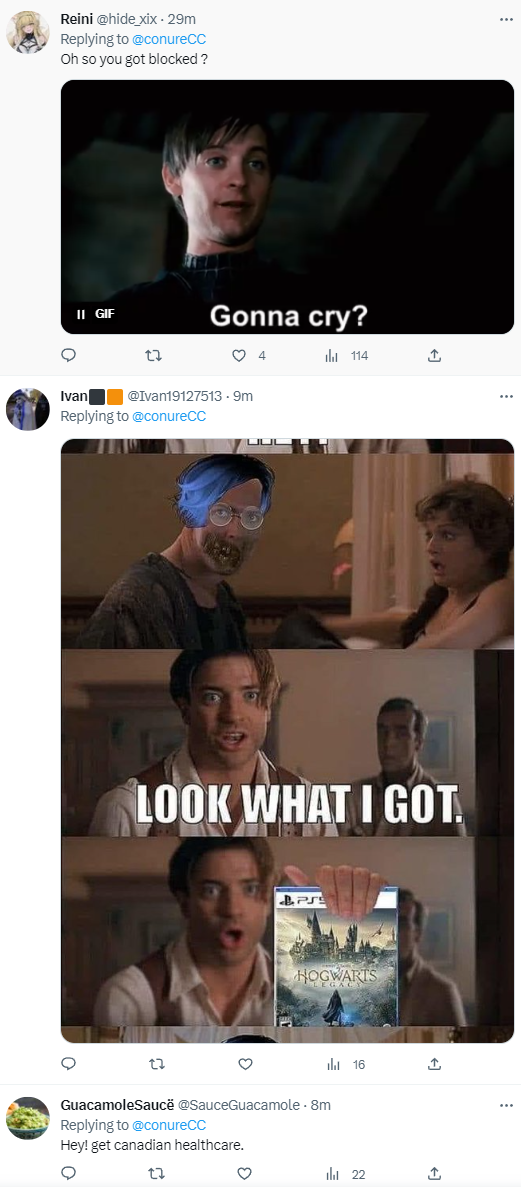Screen dimensions: 521x1187
Task: Share Reini's tweet with share icon
Action: click(435, 355)
